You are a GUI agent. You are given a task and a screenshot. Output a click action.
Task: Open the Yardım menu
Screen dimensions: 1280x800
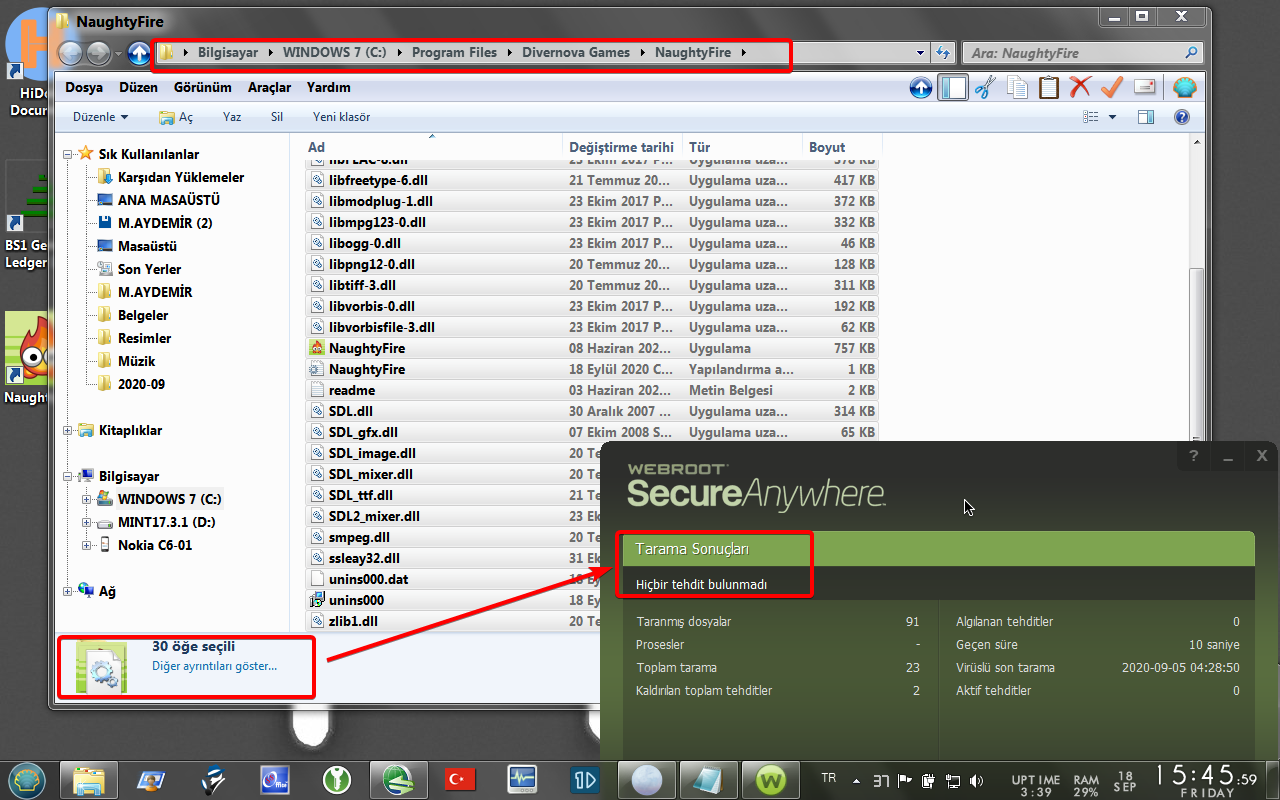tap(328, 88)
